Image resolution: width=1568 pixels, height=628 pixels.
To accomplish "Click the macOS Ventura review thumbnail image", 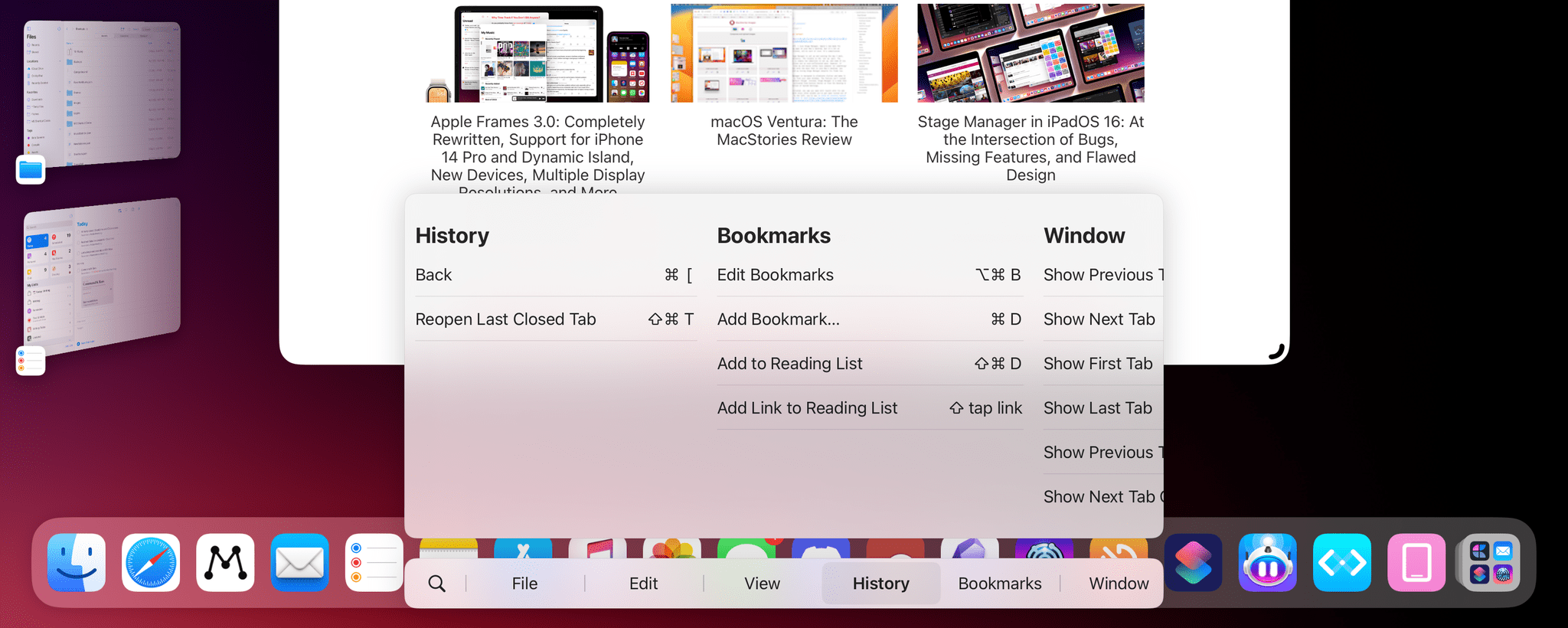I will tap(784, 53).
